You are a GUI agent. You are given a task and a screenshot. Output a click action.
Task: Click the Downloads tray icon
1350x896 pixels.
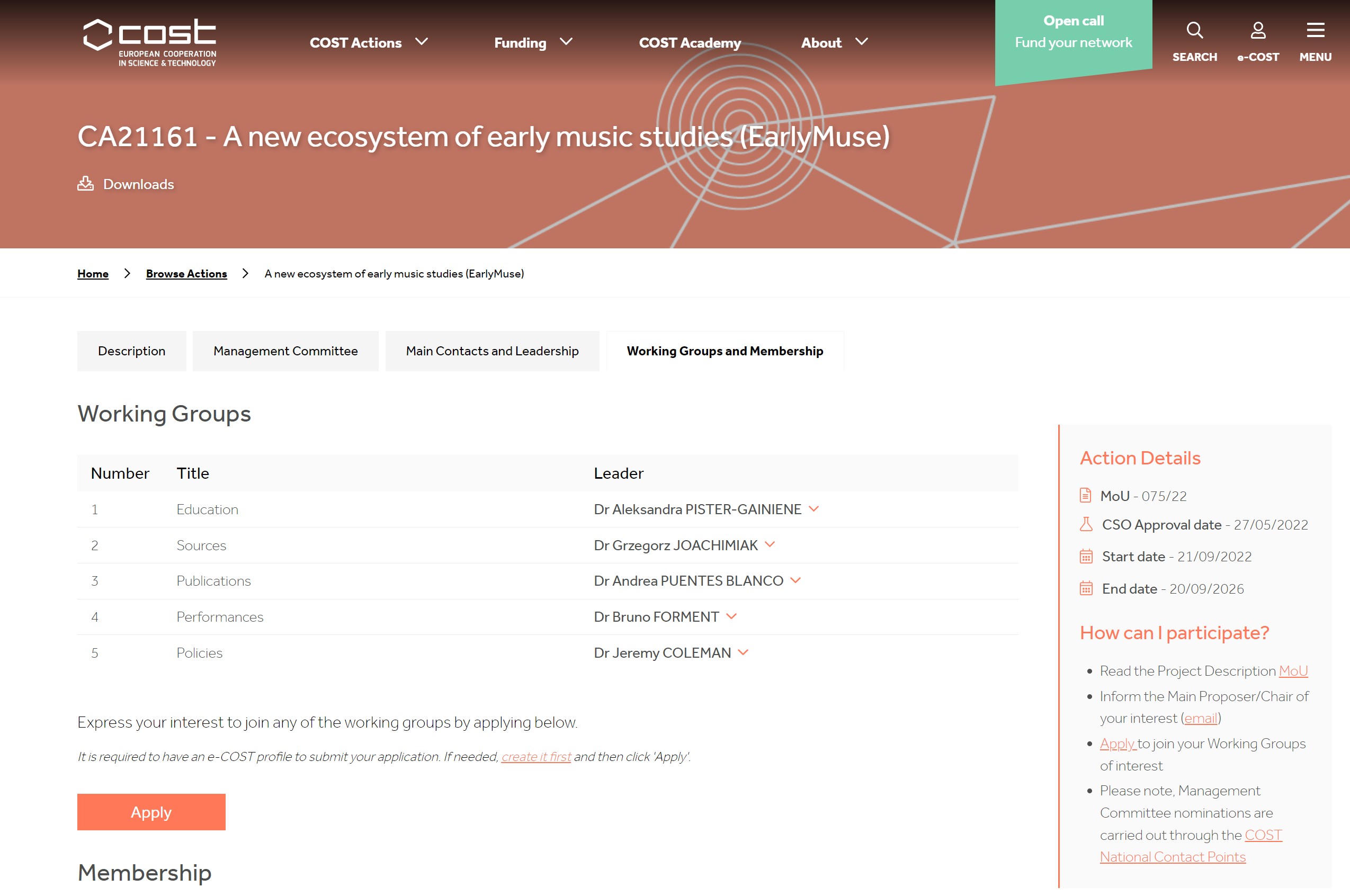[86, 183]
